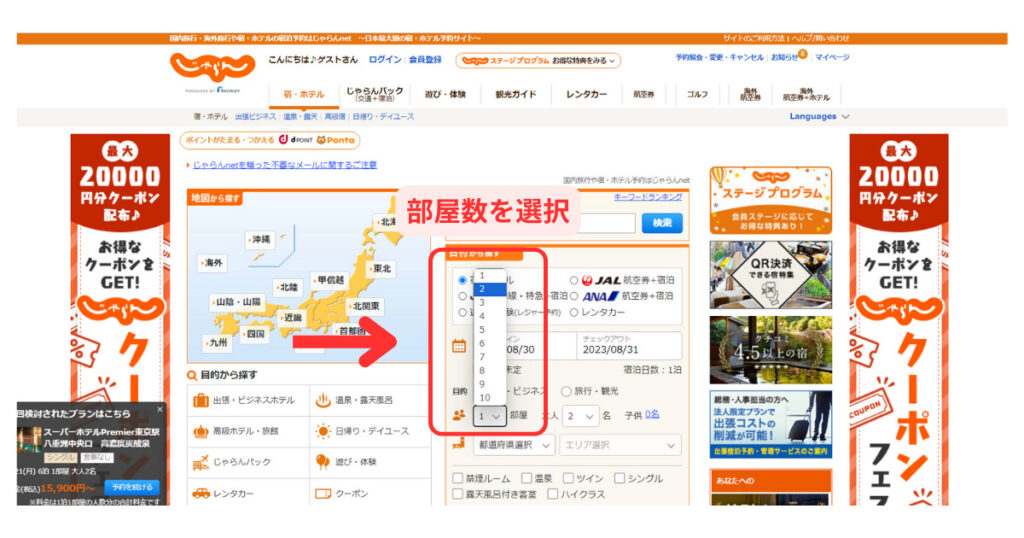This screenshot has width=1024, height=538.
Task: Open the じゃらんパック main tab
Action: point(374,95)
